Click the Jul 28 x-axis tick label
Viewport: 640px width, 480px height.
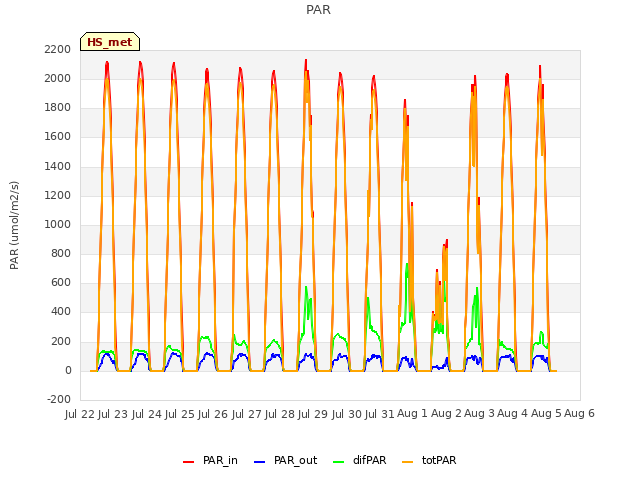pyautogui.click(x=280, y=414)
